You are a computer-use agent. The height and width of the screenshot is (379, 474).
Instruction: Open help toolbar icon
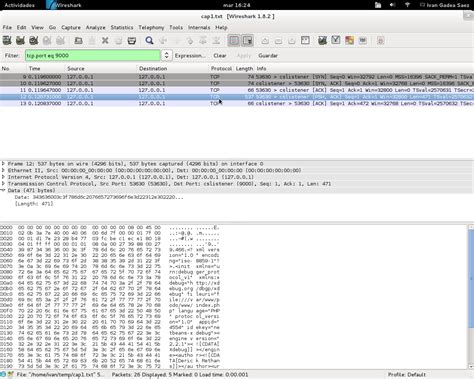coord(381,41)
